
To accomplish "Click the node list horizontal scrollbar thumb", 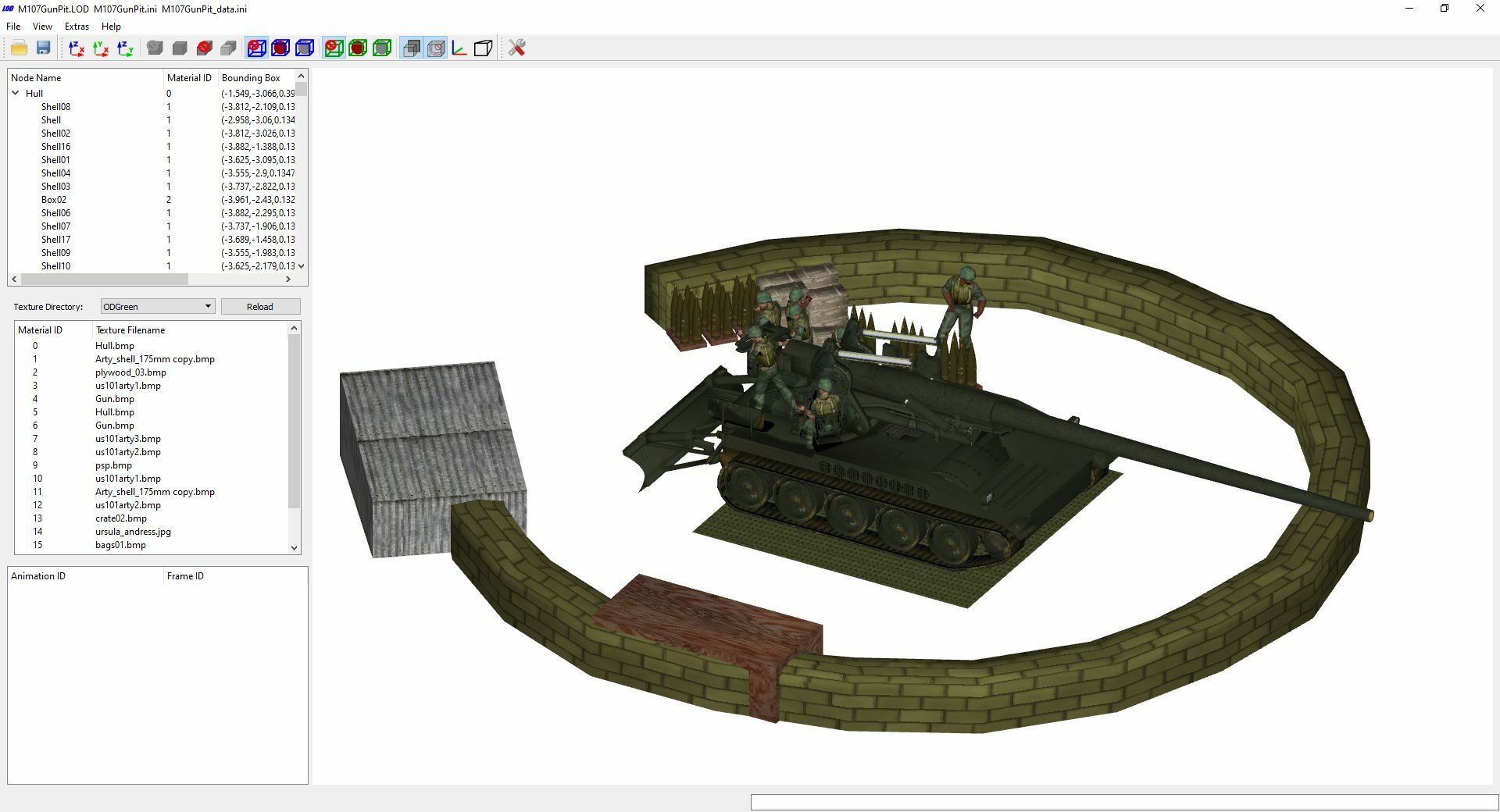I will (x=105, y=279).
